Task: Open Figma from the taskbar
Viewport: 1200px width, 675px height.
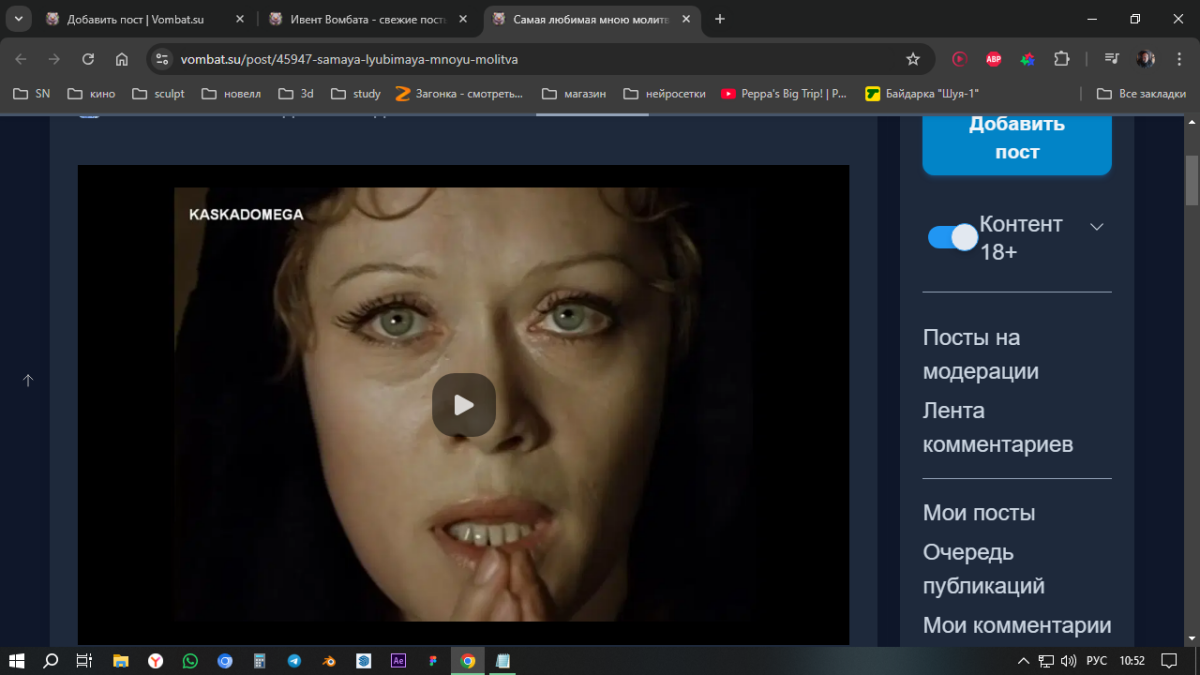Action: [433, 661]
